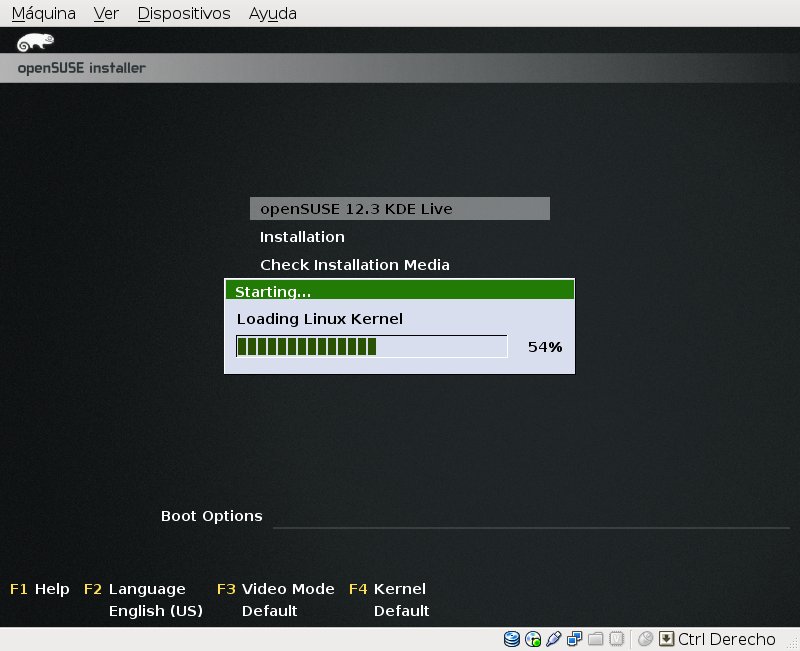Image resolution: width=800 pixels, height=651 pixels.
Task: Click the network adapters status icon
Action: pyautogui.click(x=574, y=639)
